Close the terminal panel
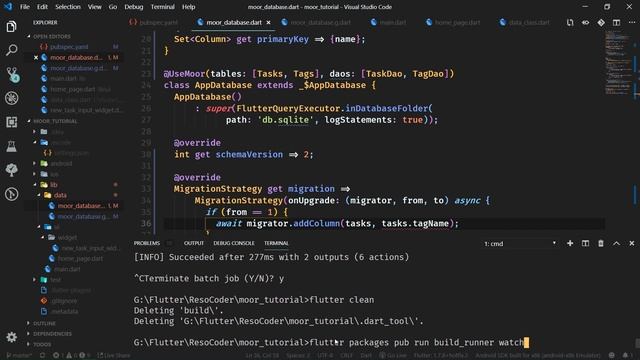The image size is (640, 360). point(632,243)
